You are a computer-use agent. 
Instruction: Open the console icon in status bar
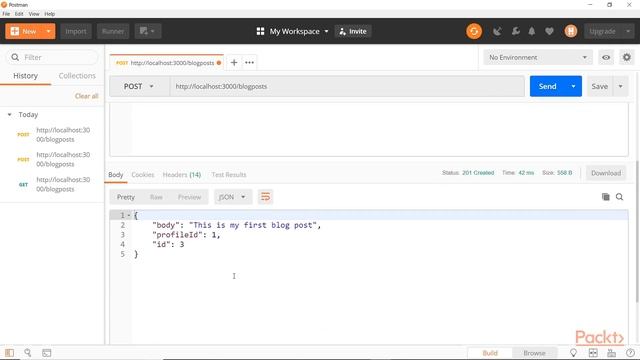coord(47,353)
